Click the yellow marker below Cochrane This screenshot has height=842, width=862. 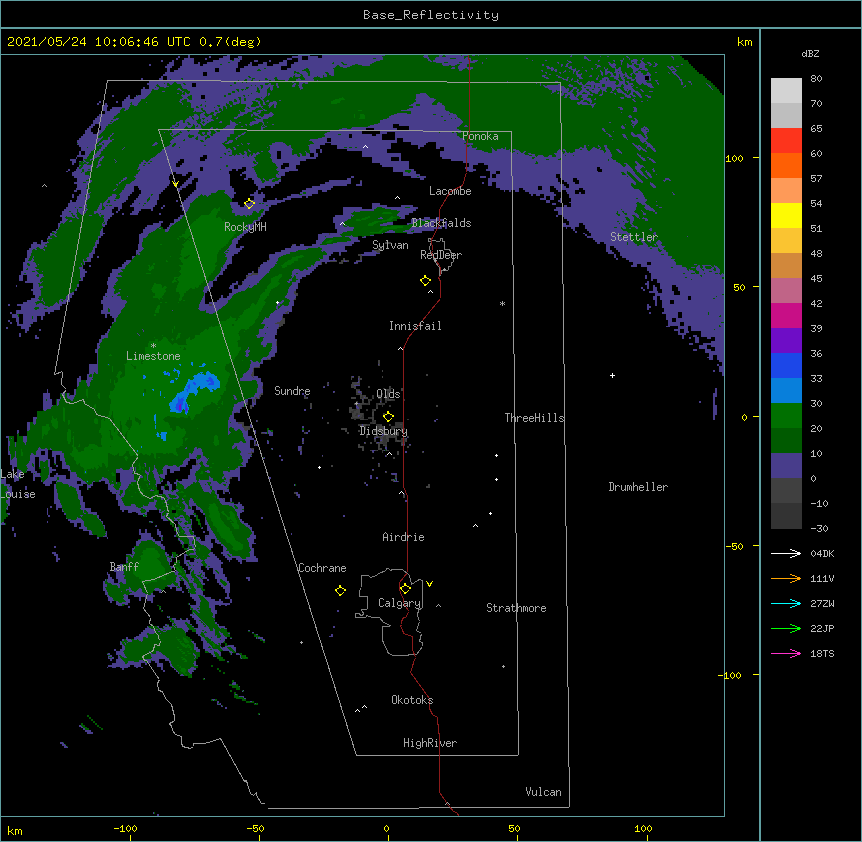[340, 590]
